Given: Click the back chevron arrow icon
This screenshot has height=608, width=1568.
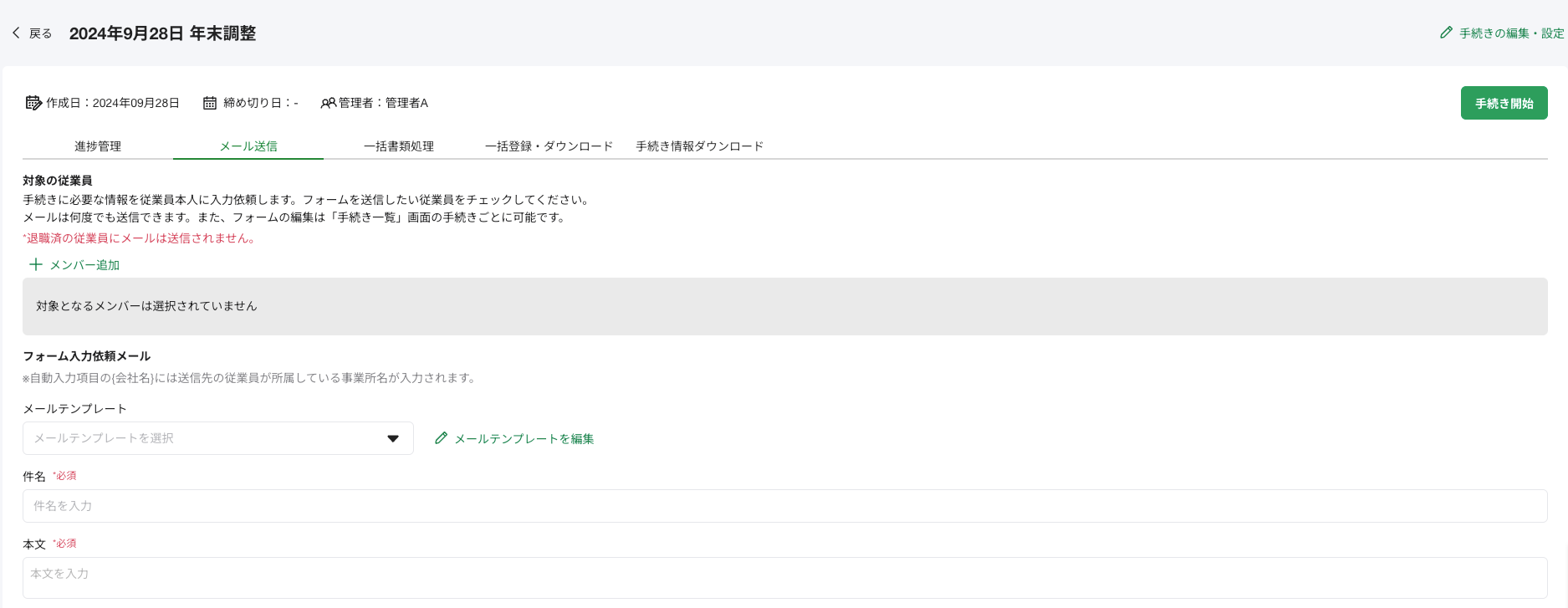Looking at the screenshot, I should (x=16, y=33).
